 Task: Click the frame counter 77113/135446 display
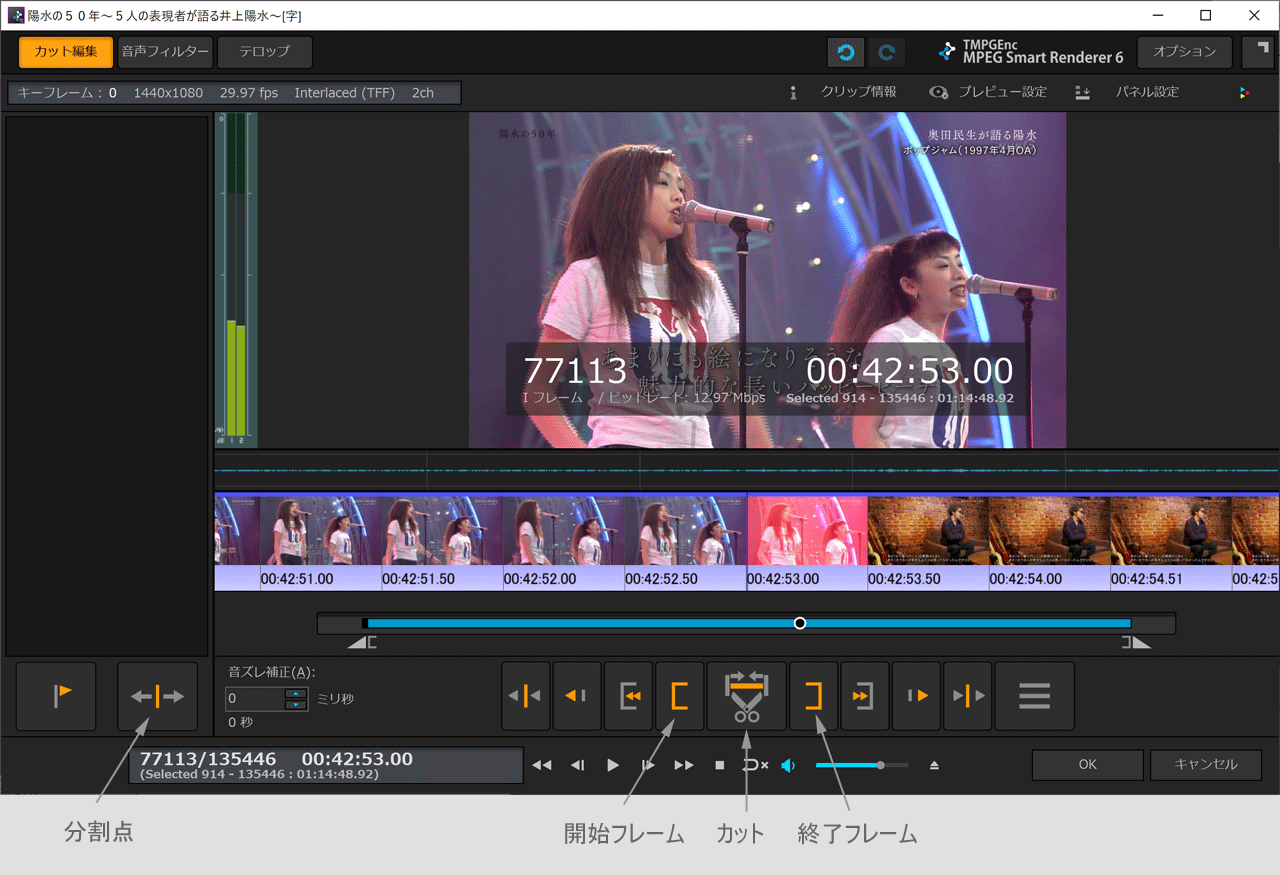[325, 765]
